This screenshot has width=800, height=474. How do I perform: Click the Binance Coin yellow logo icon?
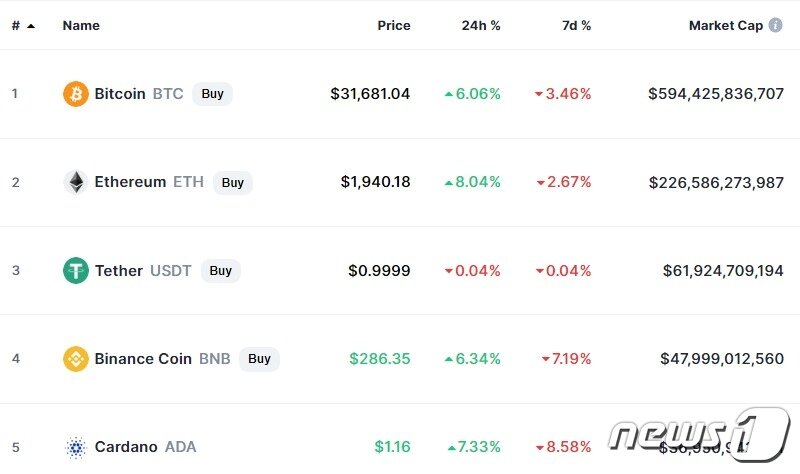pyautogui.click(x=76, y=359)
